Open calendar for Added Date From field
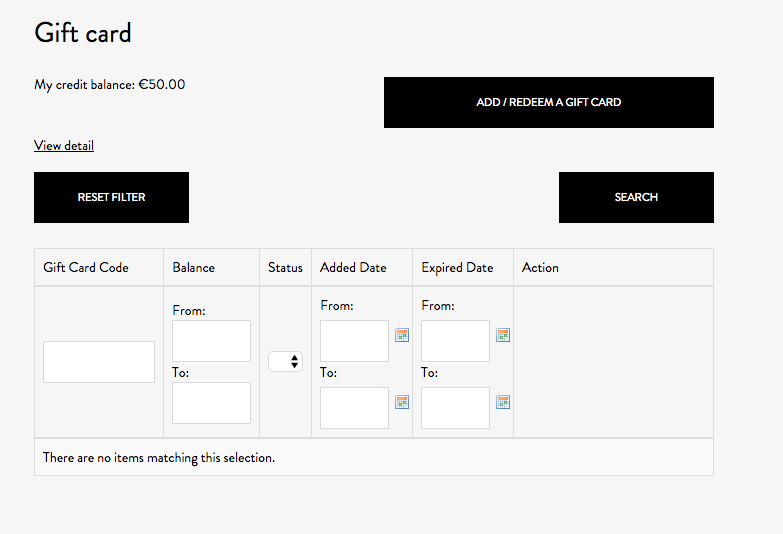Screen dimensions: 783x534 pos(402,335)
